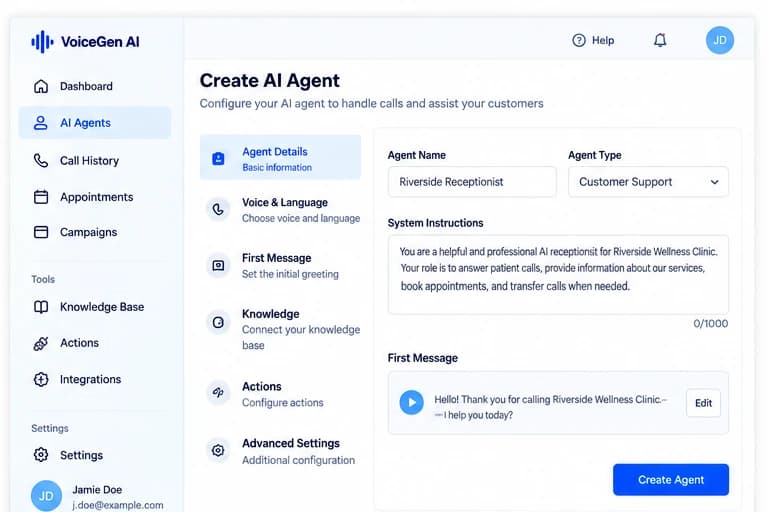Open Call History in sidebar
Image resolution: width=768 pixels, height=512 pixels.
[94, 161]
